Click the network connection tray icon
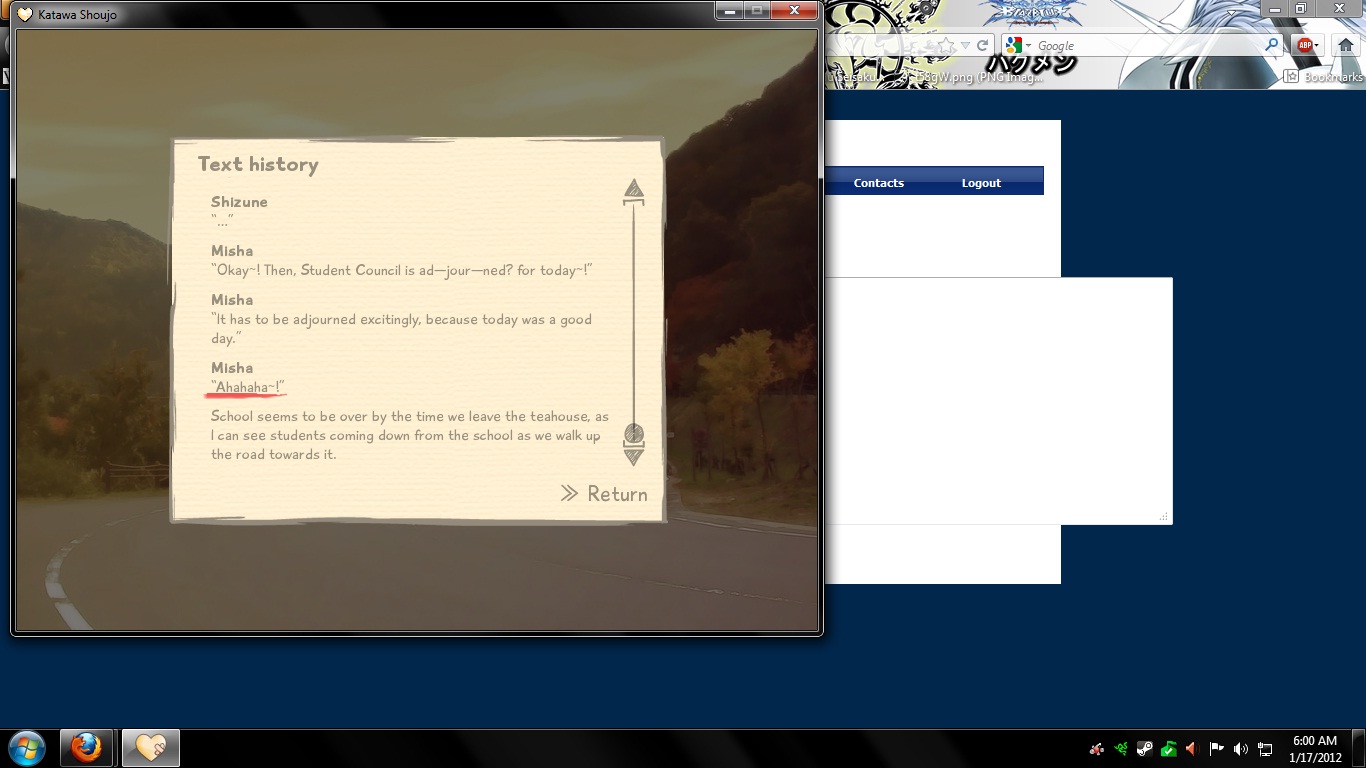 coord(1265,748)
